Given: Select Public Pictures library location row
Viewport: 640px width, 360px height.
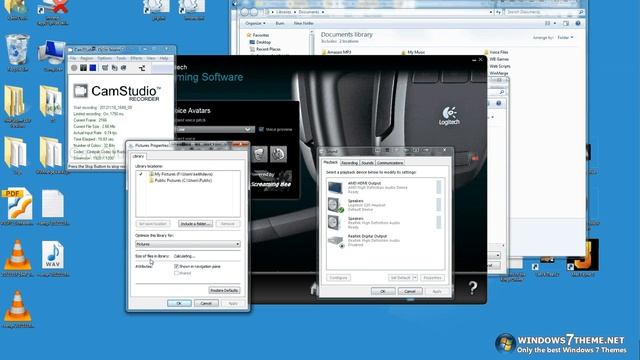Looking at the screenshot, I should tap(180, 180).
